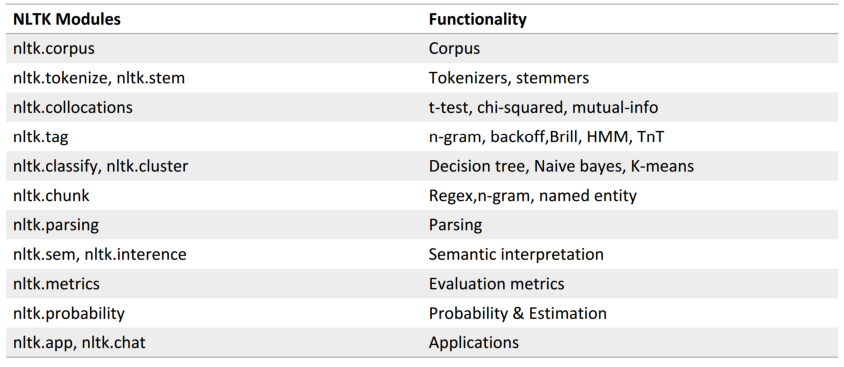Click the Tokenizers, stemmers functionality text
Screen dimensions: 844x367
(x=509, y=78)
